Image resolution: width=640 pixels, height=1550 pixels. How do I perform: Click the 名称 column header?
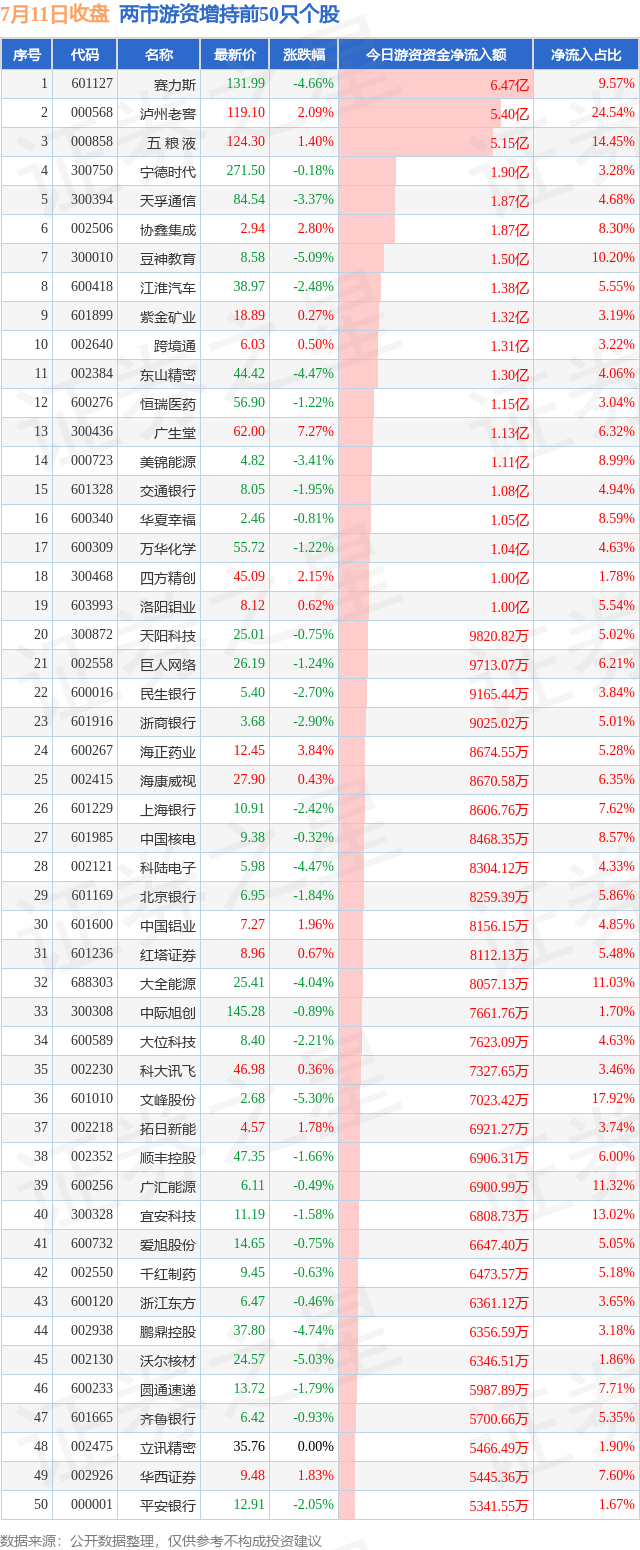158,55
